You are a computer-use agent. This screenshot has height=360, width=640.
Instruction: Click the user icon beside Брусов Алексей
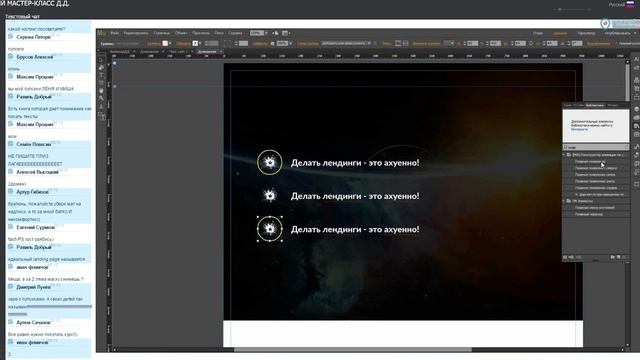pyautogui.click(x=11, y=57)
